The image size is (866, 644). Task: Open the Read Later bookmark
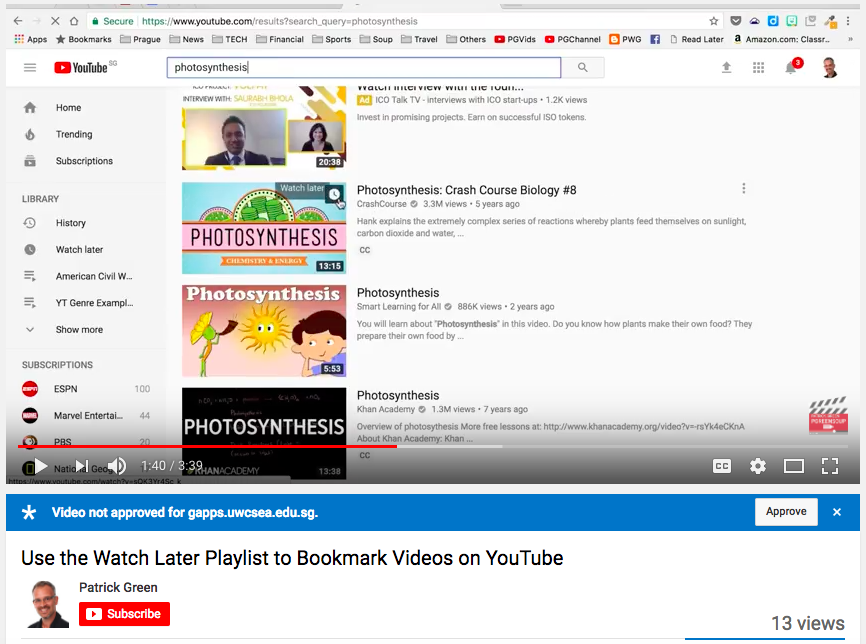[x=696, y=39]
